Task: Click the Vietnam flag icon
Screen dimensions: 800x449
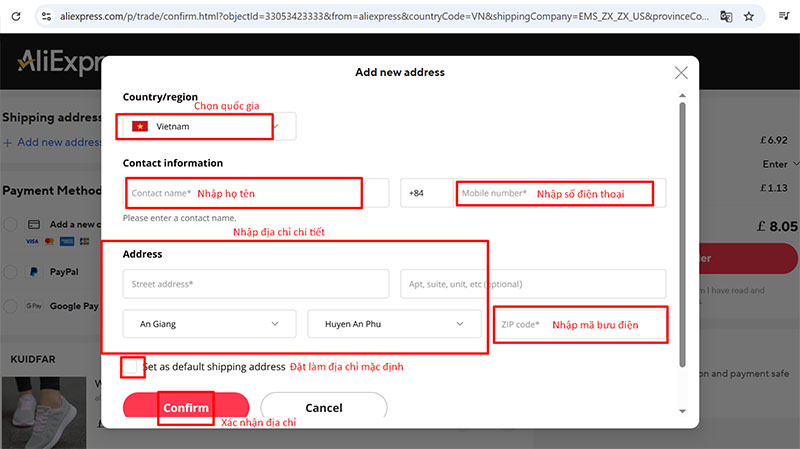Action: point(140,126)
